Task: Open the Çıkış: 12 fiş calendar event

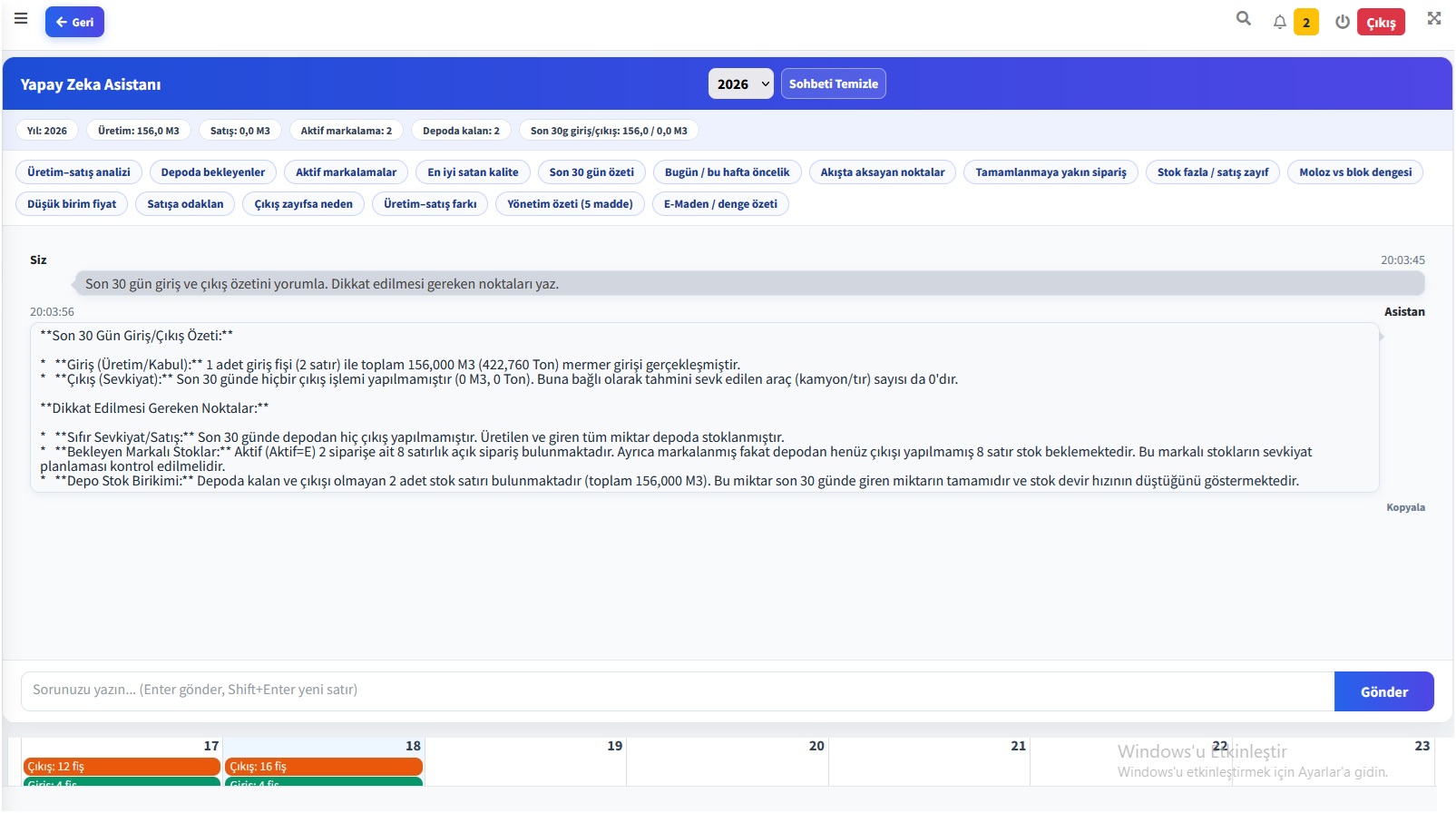Action: 122,767
